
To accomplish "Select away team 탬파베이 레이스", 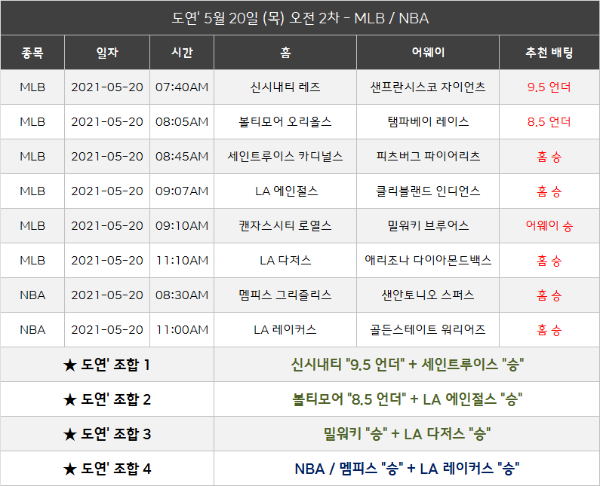I will click(x=428, y=122).
